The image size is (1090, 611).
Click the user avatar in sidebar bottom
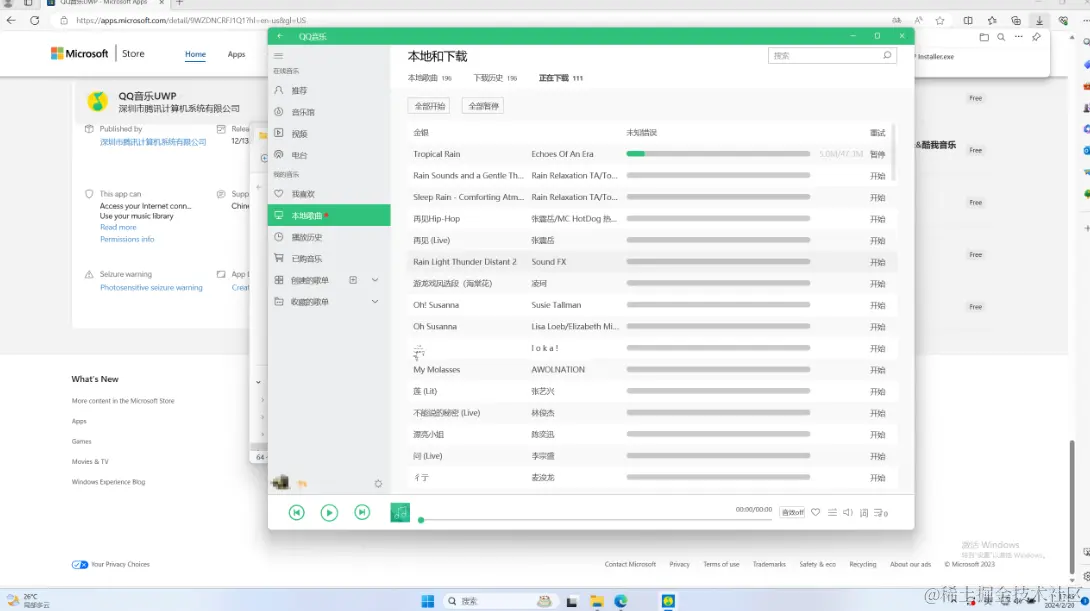281,482
